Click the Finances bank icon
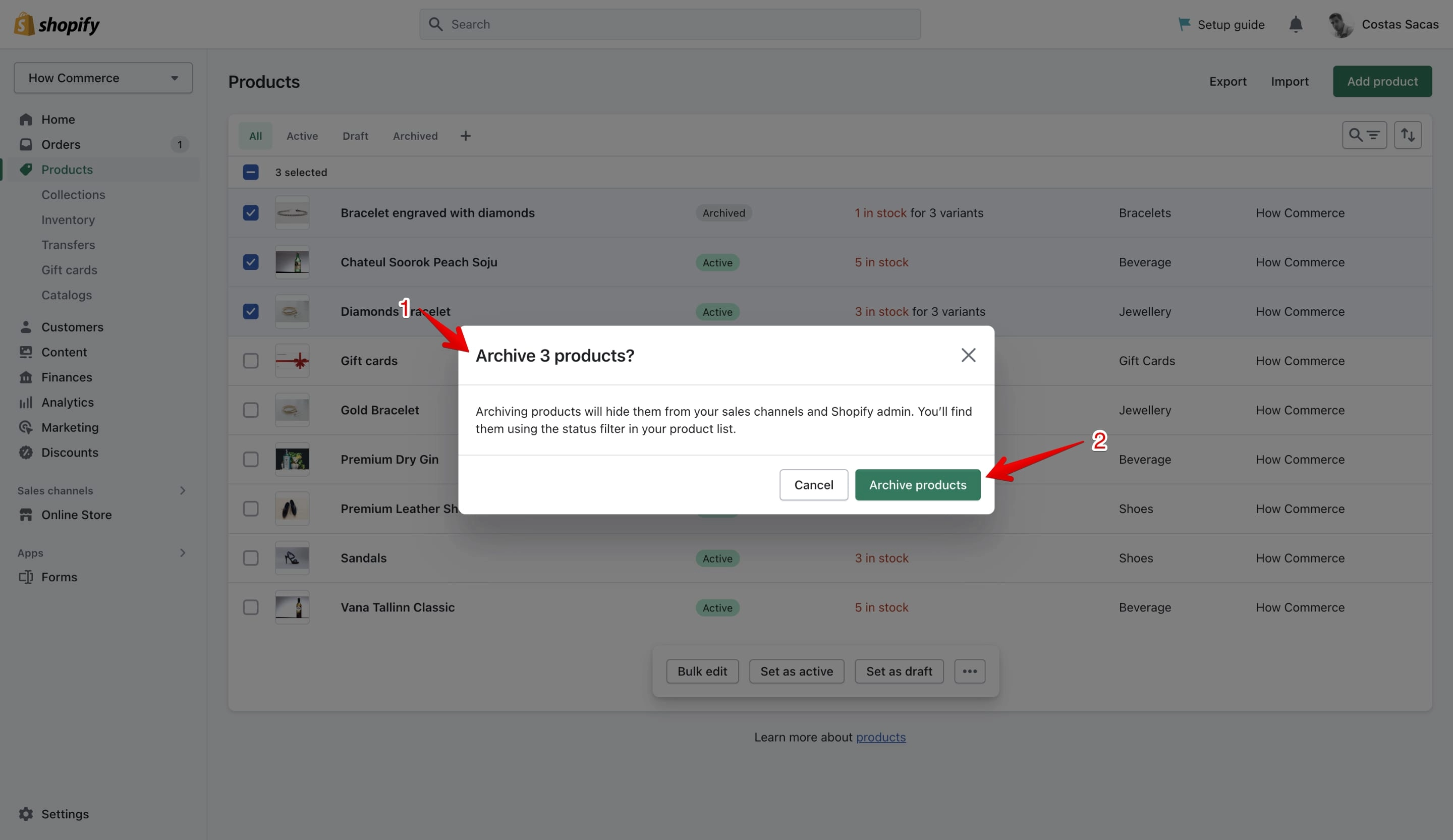The height and width of the screenshot is (840, 1453). pyautogui.click(x=26, y=377)
